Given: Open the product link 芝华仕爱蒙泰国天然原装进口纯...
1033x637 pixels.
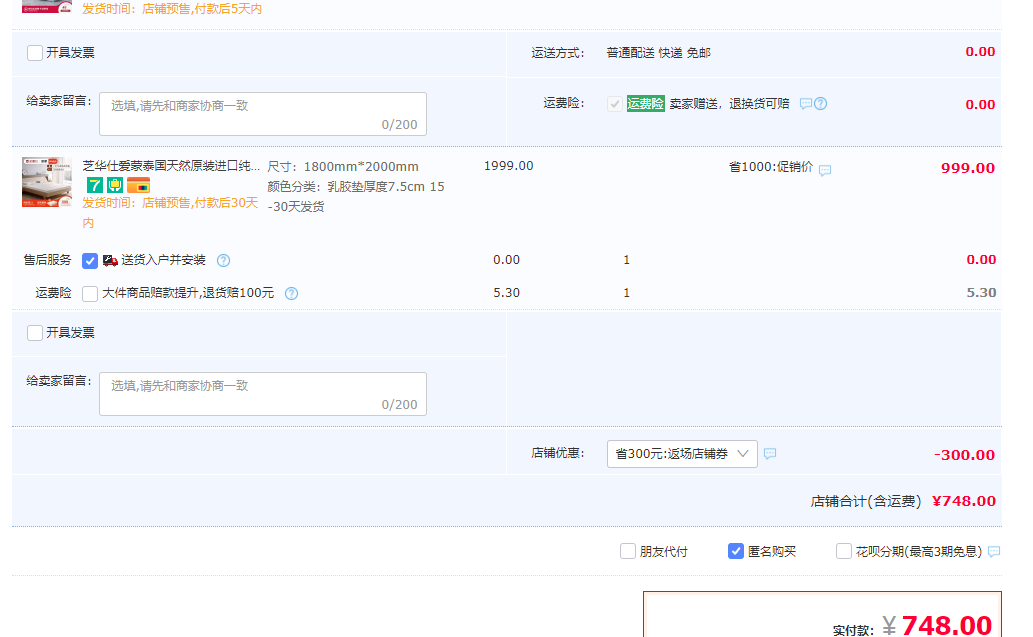Looking at the screenshot, I should [171, 166].
